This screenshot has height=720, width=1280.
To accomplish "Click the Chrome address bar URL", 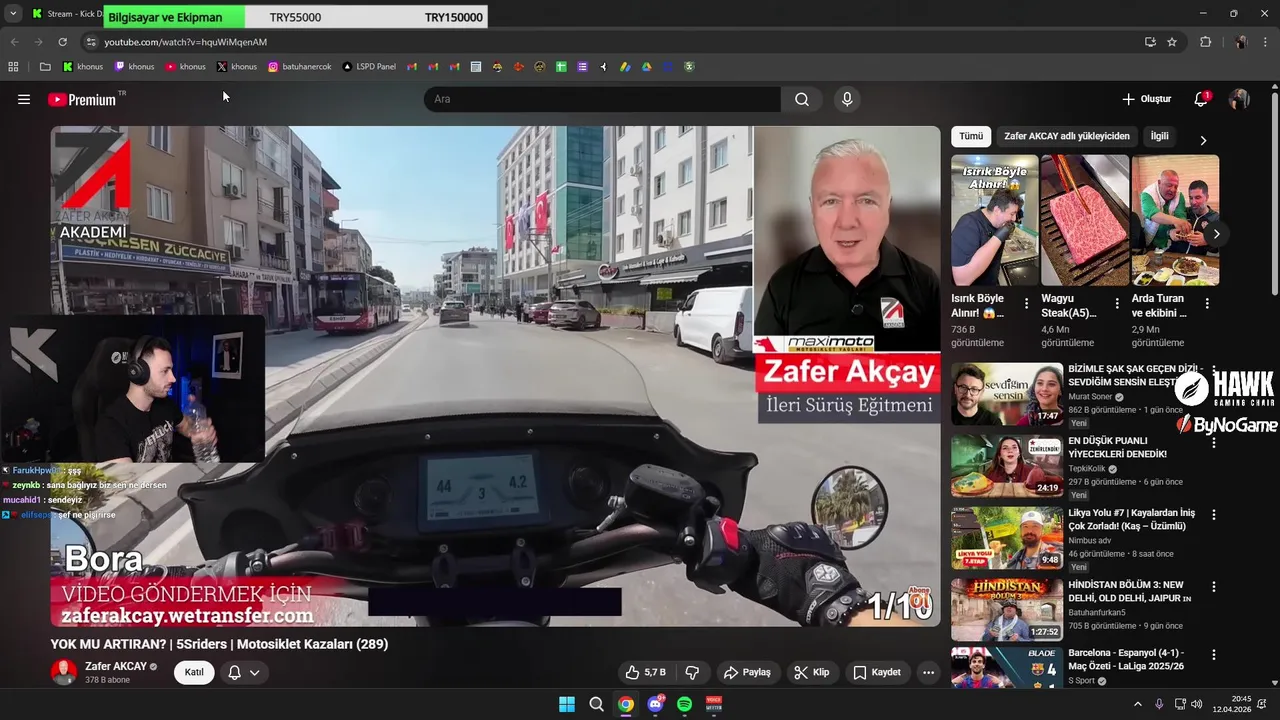I will point(186,42).
